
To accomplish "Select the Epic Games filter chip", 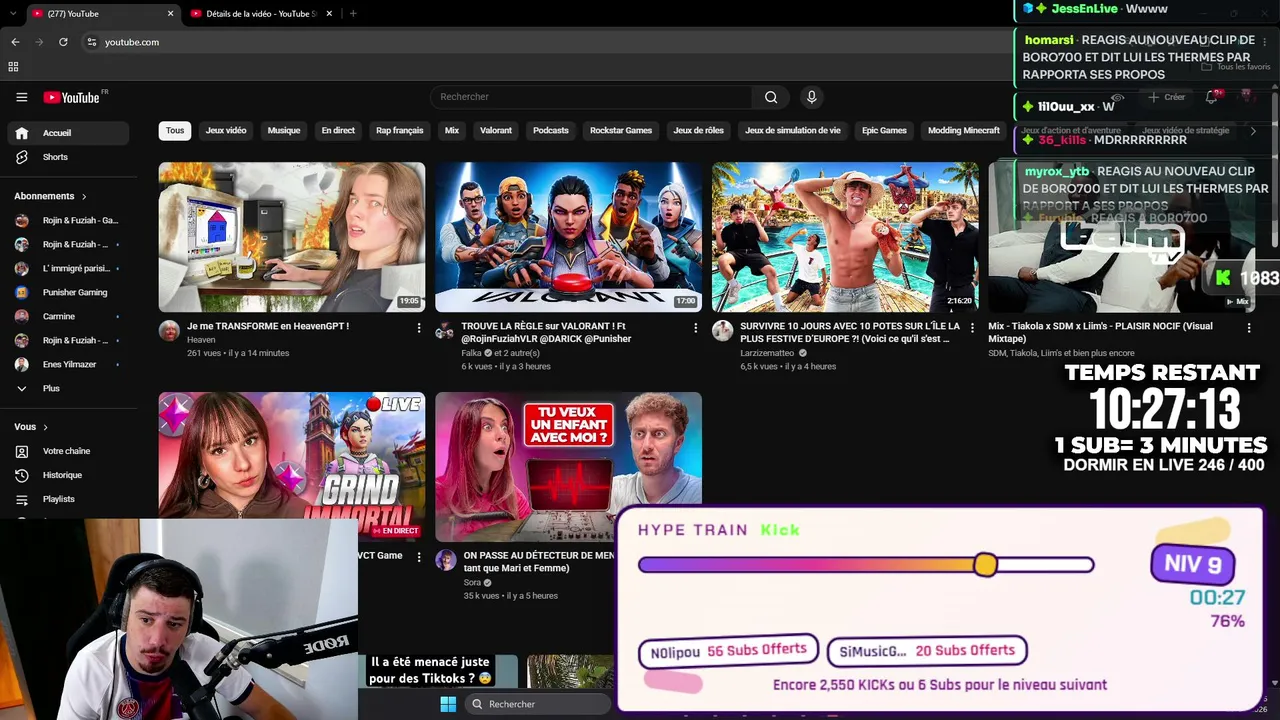I will click(x=884, y=131).
